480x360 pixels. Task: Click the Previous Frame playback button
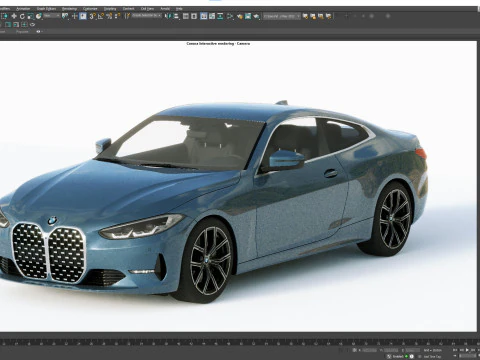point(462,350)
